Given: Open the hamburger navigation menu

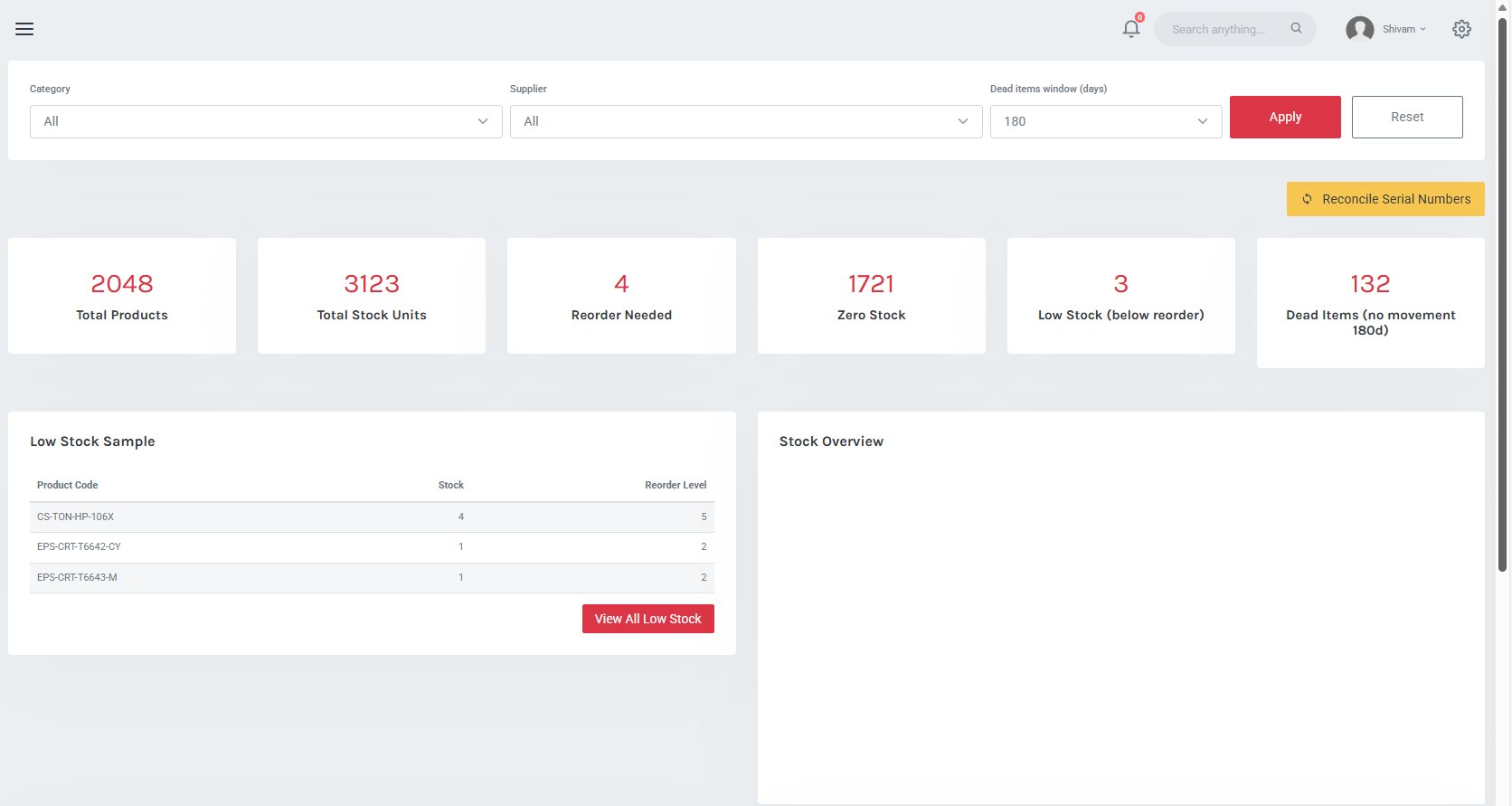Looking at the screenshot, I should click(x=24, y=29).
